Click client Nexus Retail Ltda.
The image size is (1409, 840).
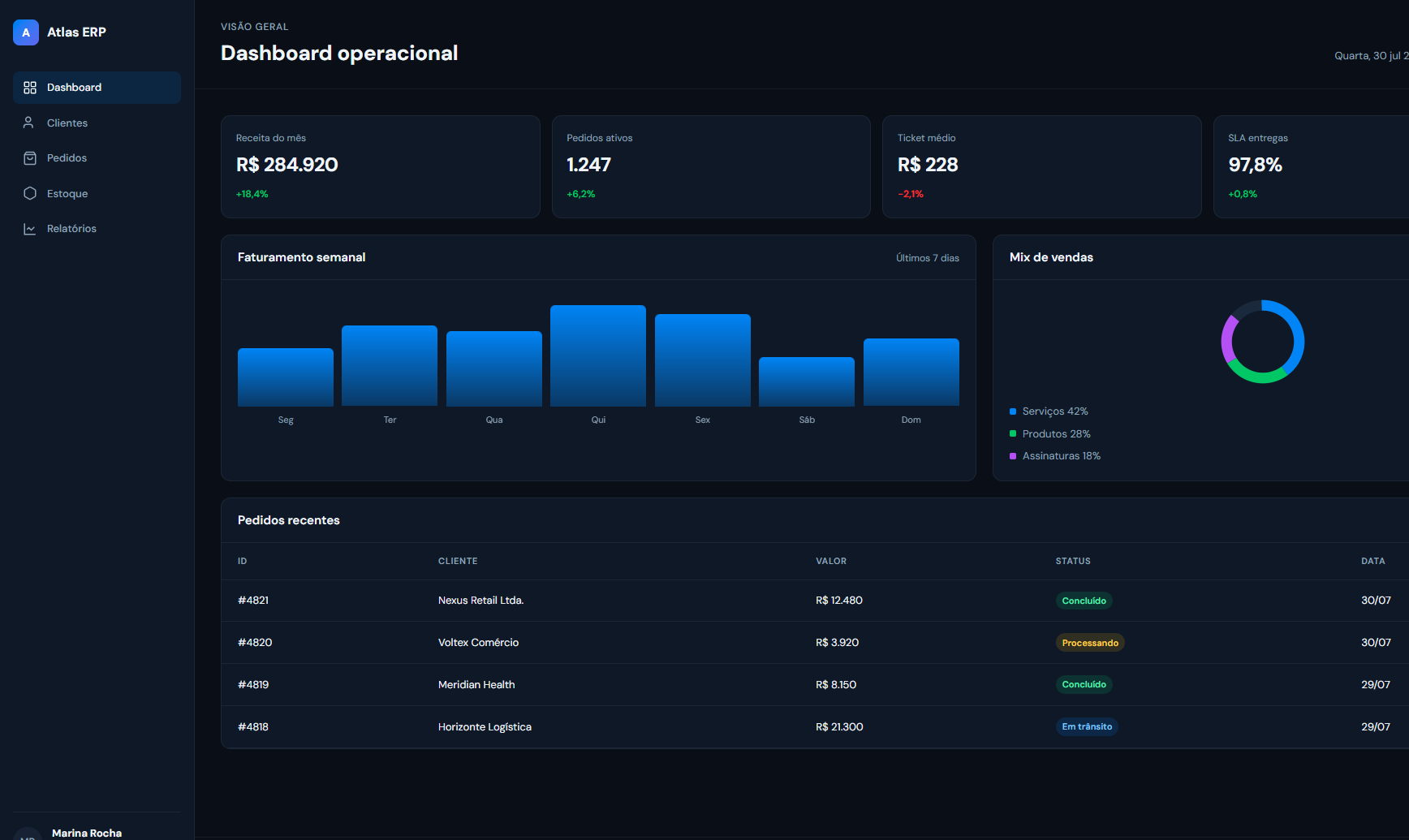[x=480, y=601]
